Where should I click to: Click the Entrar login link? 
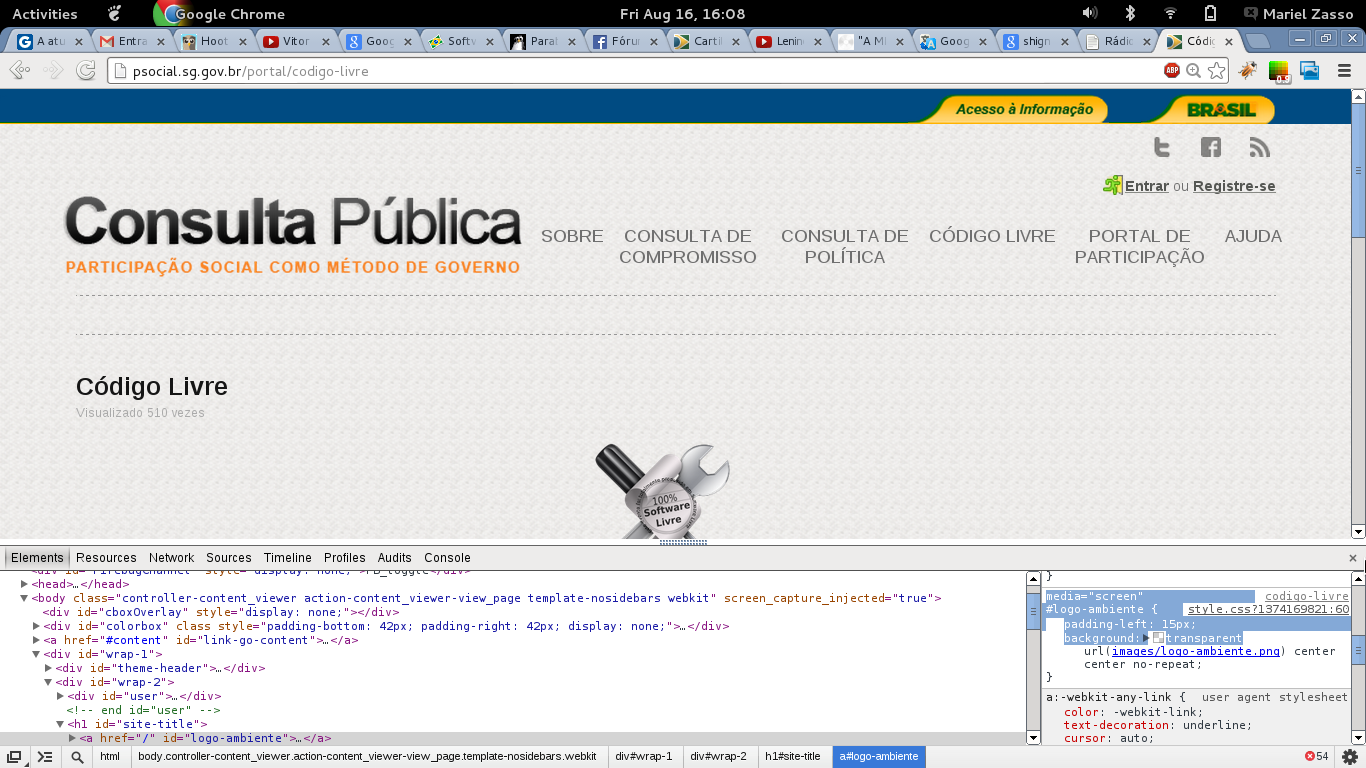click(x=1147, y=186)
